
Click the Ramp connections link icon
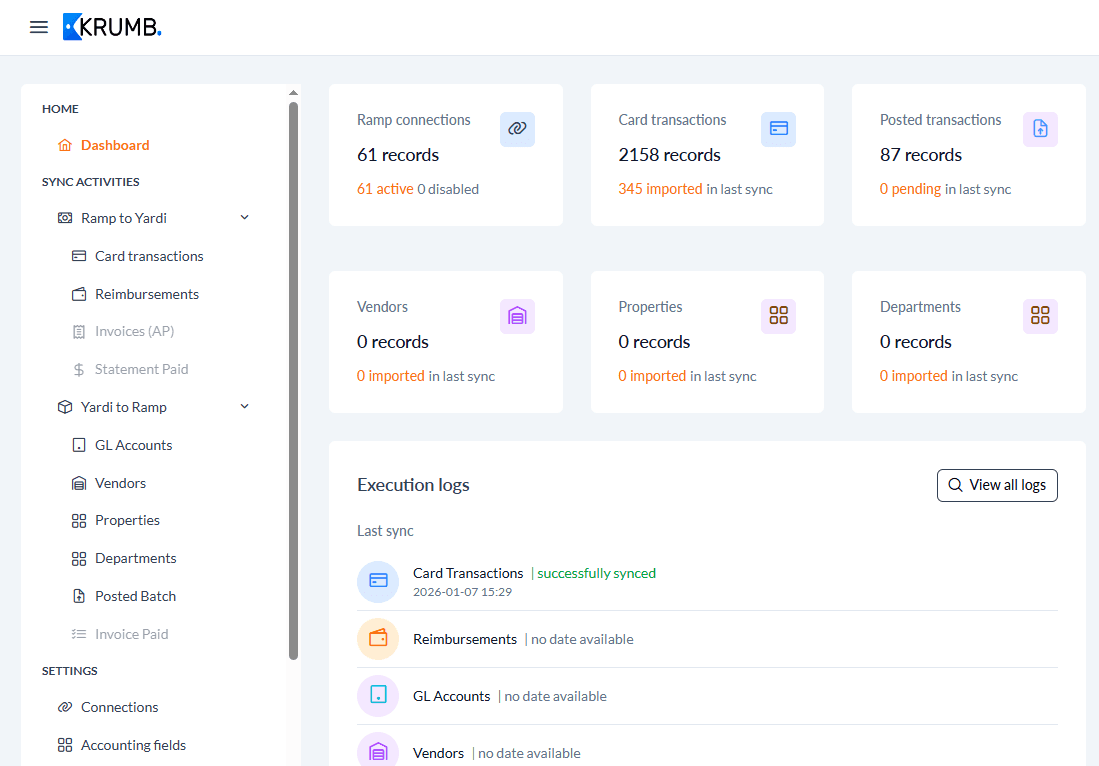point(517,129)
